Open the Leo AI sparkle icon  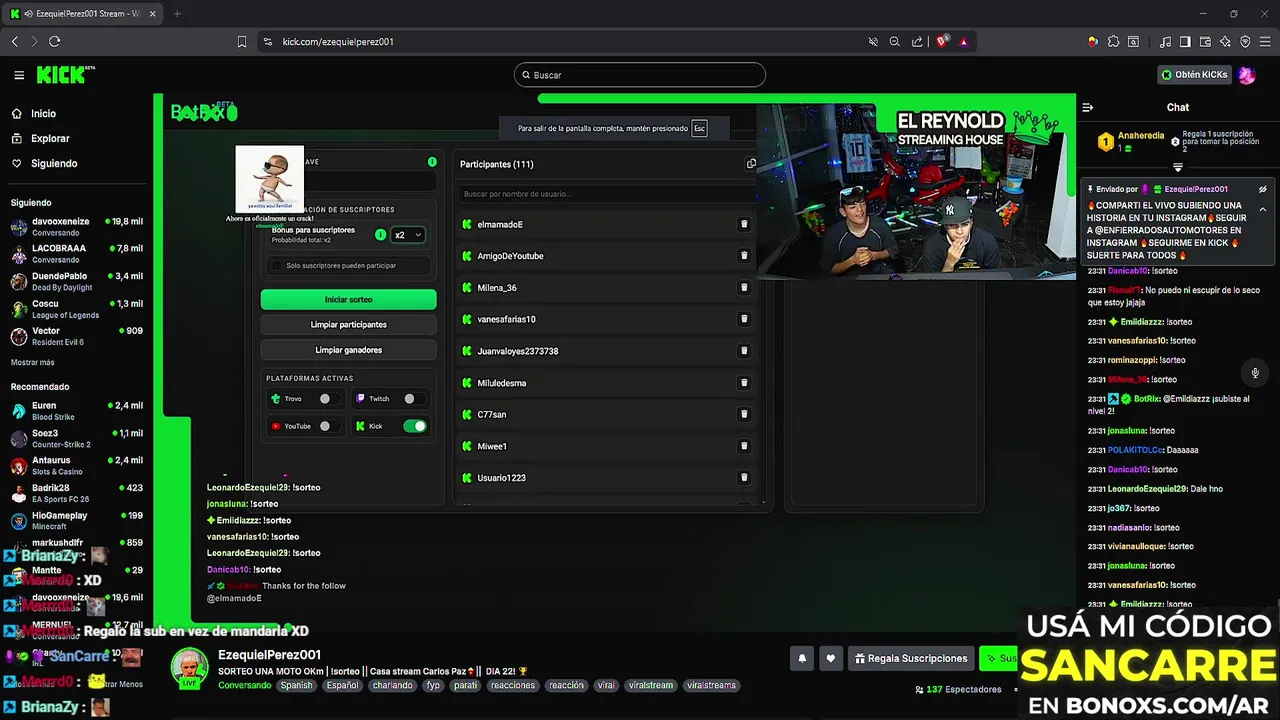[1225, 42]
